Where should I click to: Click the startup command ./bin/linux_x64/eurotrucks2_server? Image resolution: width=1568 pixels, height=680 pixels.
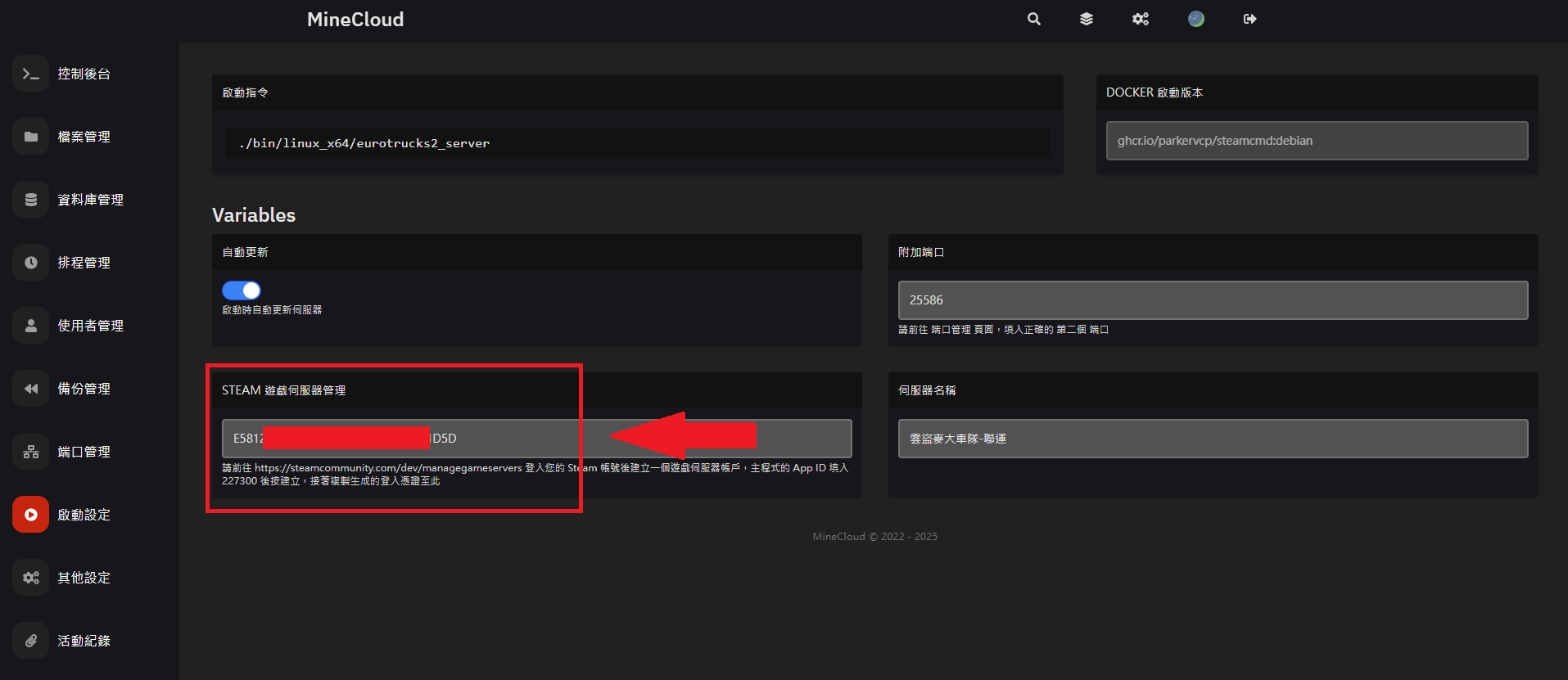(x=364, y=143)
